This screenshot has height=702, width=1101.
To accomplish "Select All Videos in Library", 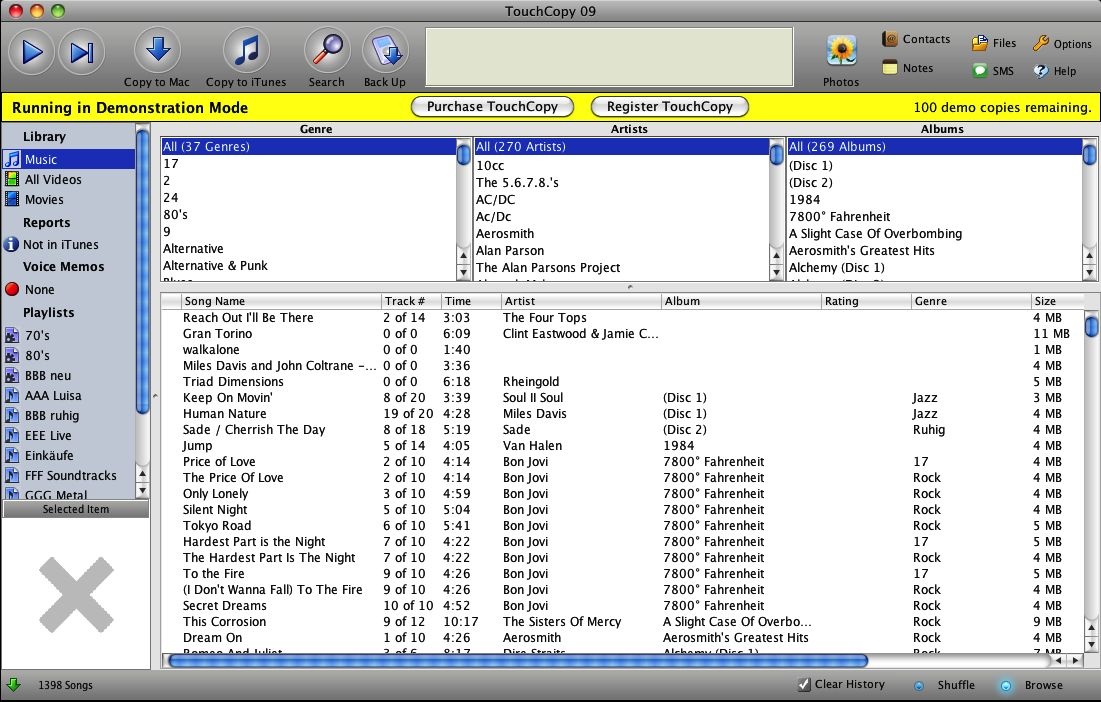I will pyautogui.click(x=53, y=180).
